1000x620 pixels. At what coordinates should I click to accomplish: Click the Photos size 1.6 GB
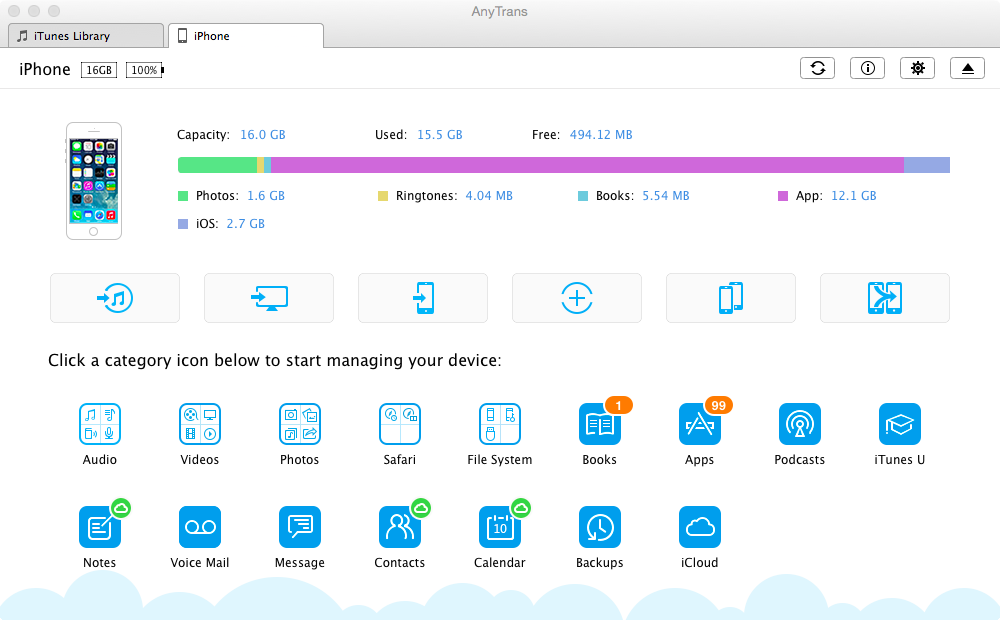click(x=266, y=196)
